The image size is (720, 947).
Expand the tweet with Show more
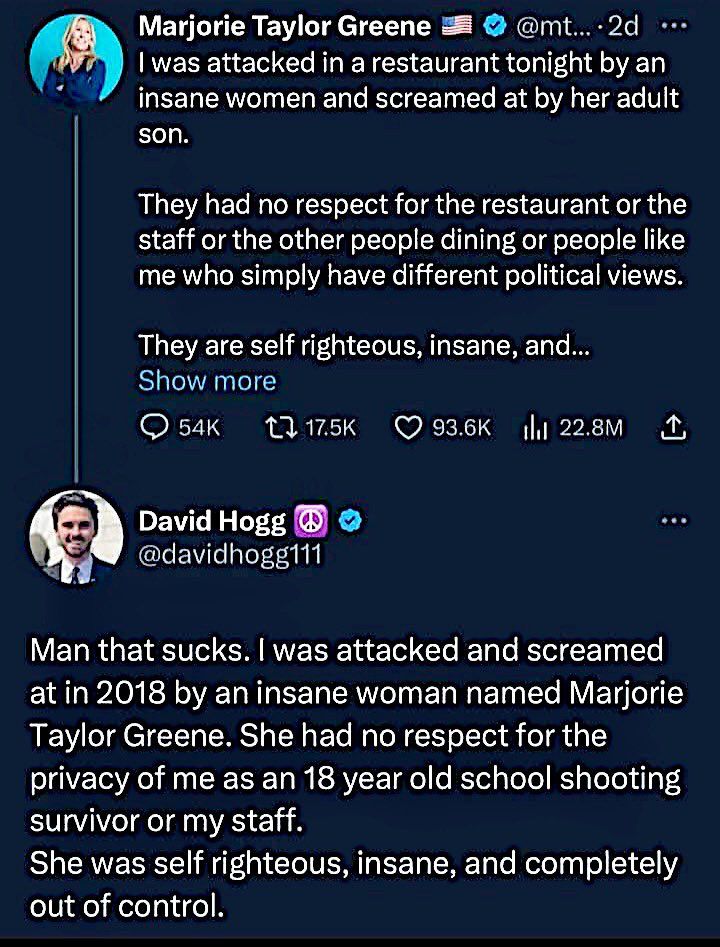point(207,381)
